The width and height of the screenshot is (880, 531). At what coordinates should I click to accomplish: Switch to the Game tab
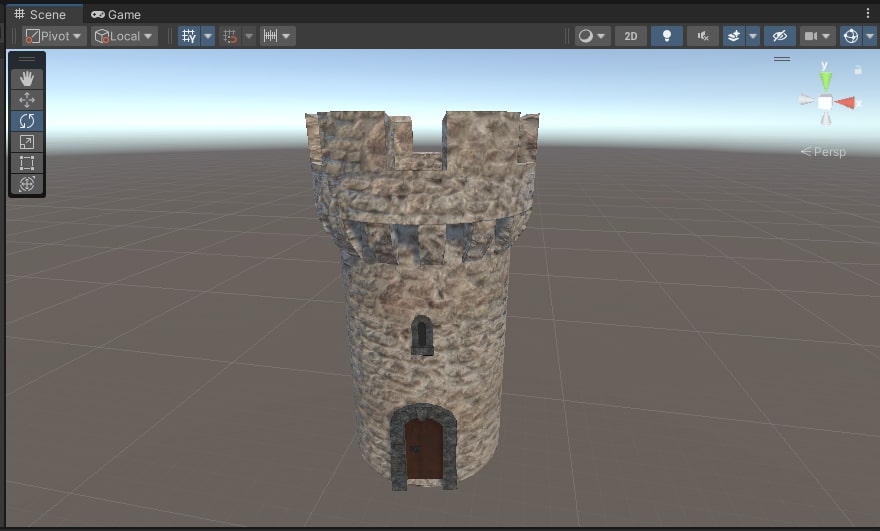116,14
